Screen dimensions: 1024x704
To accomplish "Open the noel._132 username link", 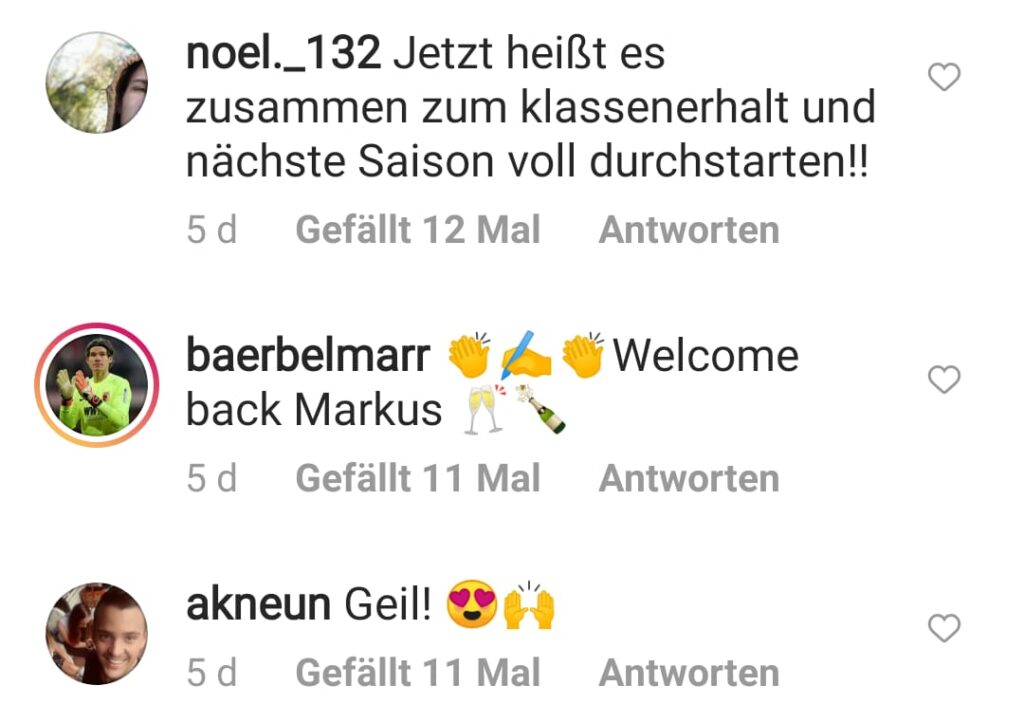I will click(x=283, y=54).
